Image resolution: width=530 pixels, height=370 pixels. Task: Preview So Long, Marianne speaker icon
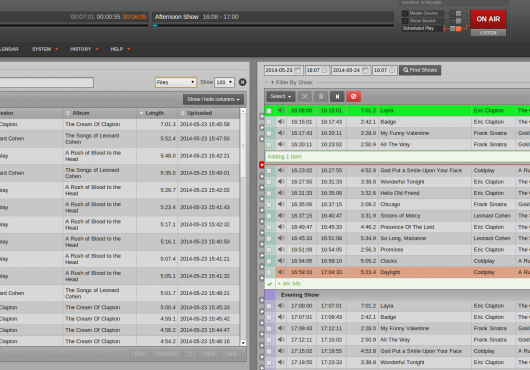tap(281, 238)
